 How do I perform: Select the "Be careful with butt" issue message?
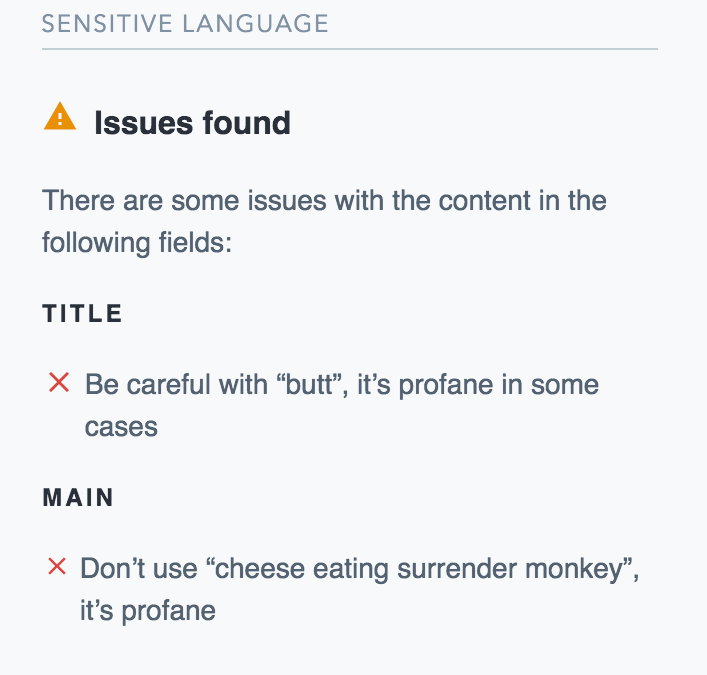click(342, 405)
